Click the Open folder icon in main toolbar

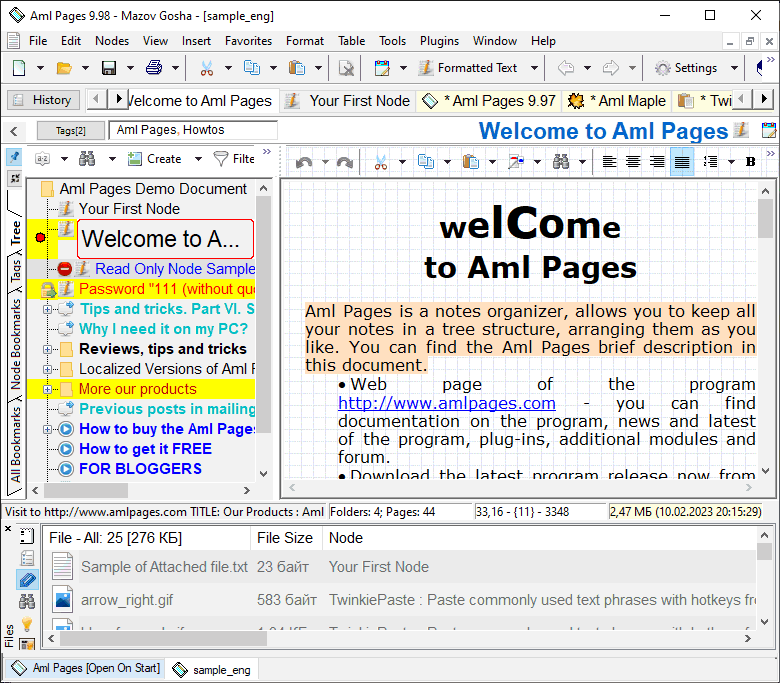[x=64, y=68]
